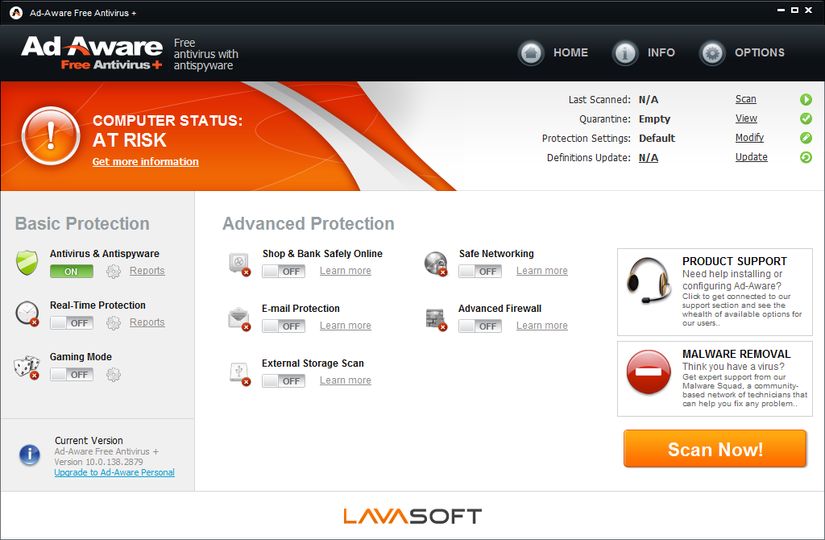The height and width of the screenshot is (540, 825).
Task: Click the Upgrade to Ad-Aware Personal link
Action: pos(114,473)
